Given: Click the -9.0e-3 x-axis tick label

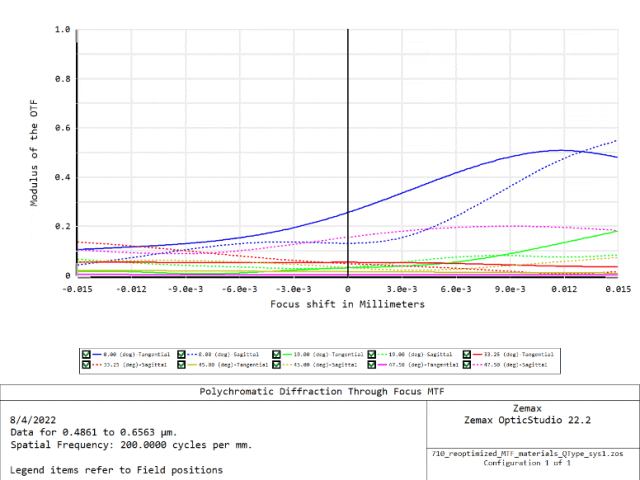Looking at the screenshot, I should click(x=185, y=289).
